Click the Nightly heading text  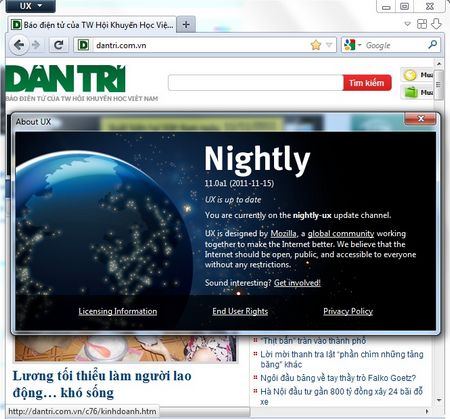coord(257,160)
